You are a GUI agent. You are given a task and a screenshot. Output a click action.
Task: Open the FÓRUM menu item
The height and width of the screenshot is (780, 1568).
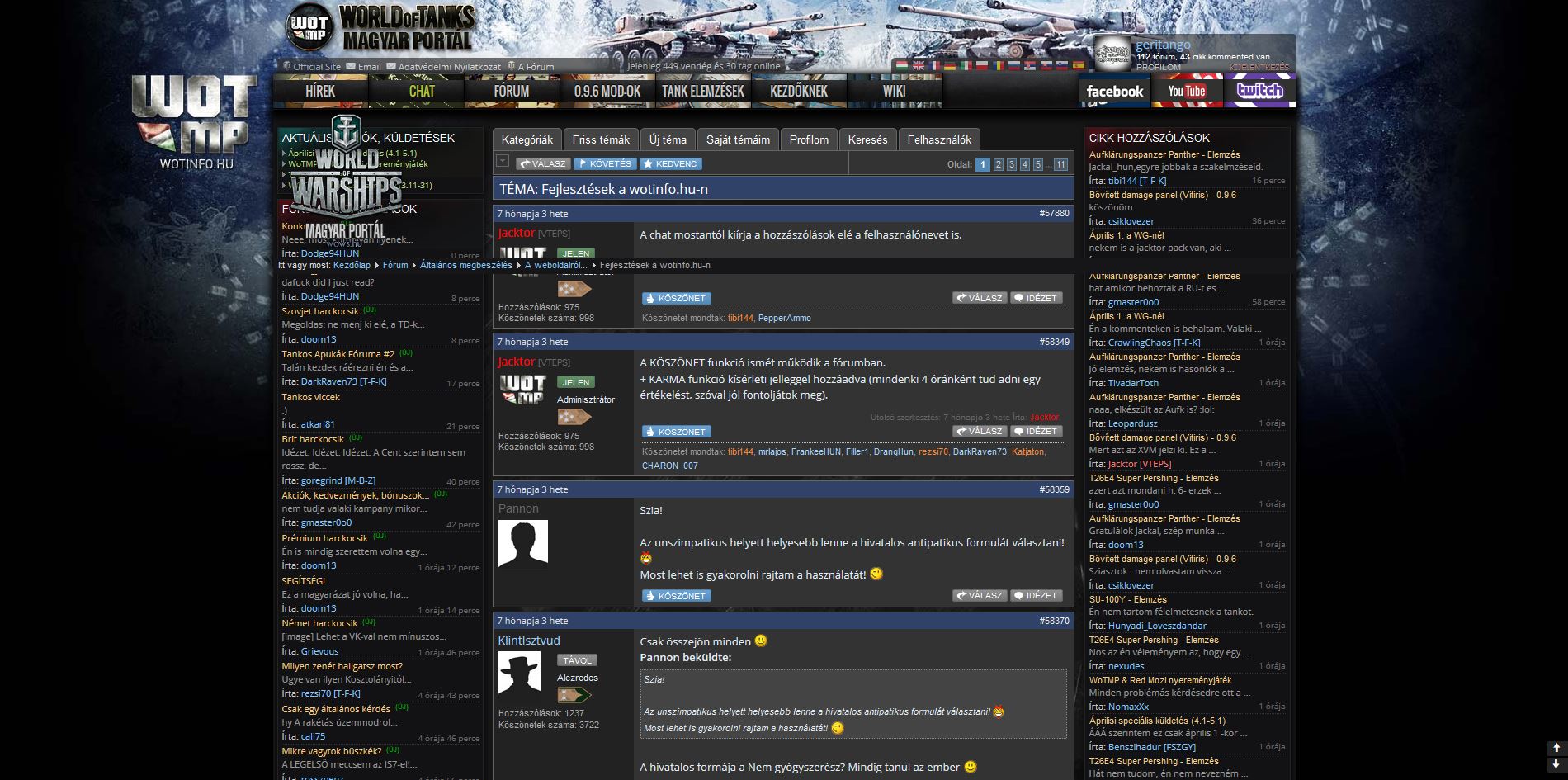coord(512,91)
